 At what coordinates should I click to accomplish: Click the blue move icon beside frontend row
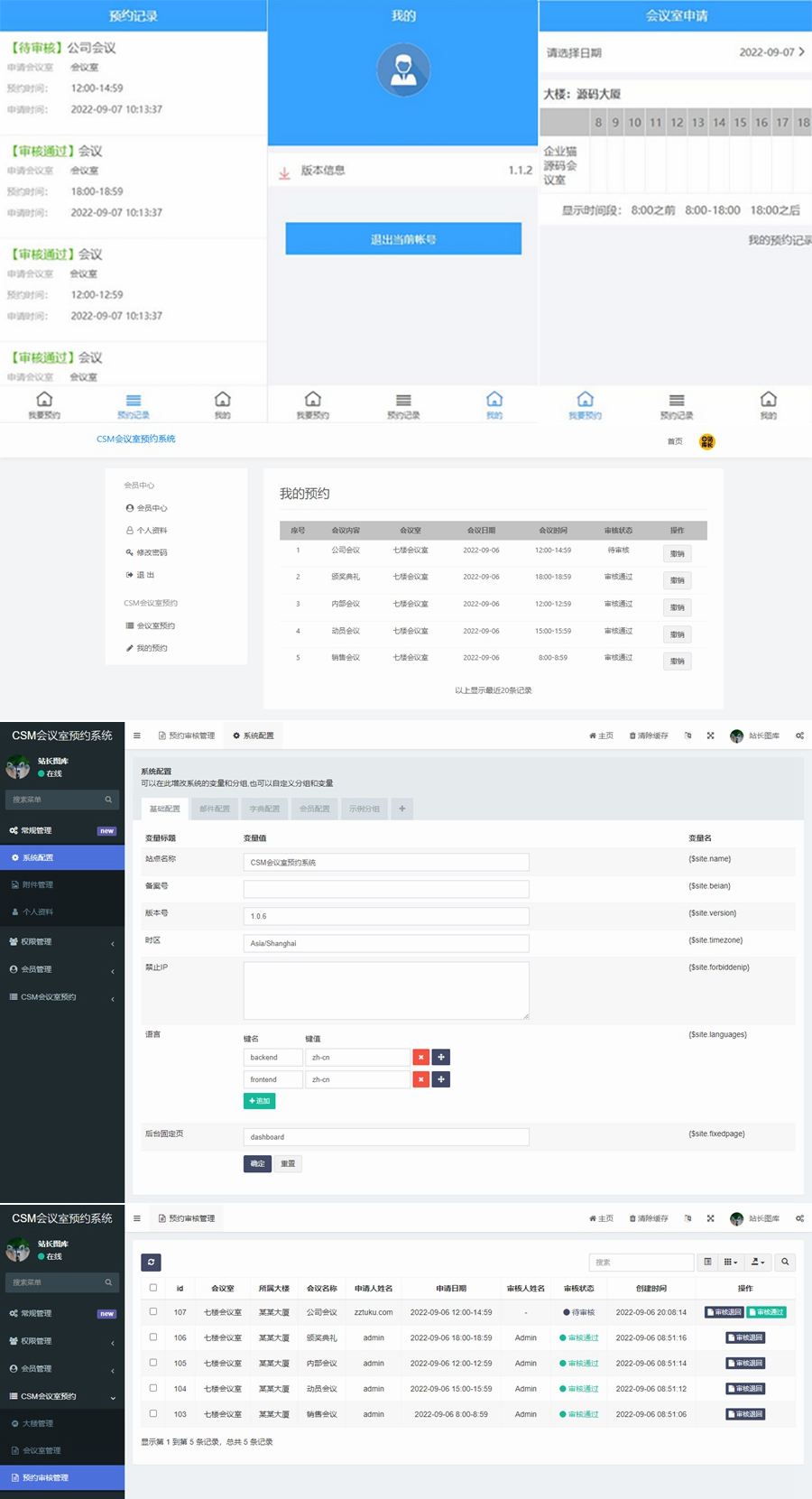[x=441, y=1079]
